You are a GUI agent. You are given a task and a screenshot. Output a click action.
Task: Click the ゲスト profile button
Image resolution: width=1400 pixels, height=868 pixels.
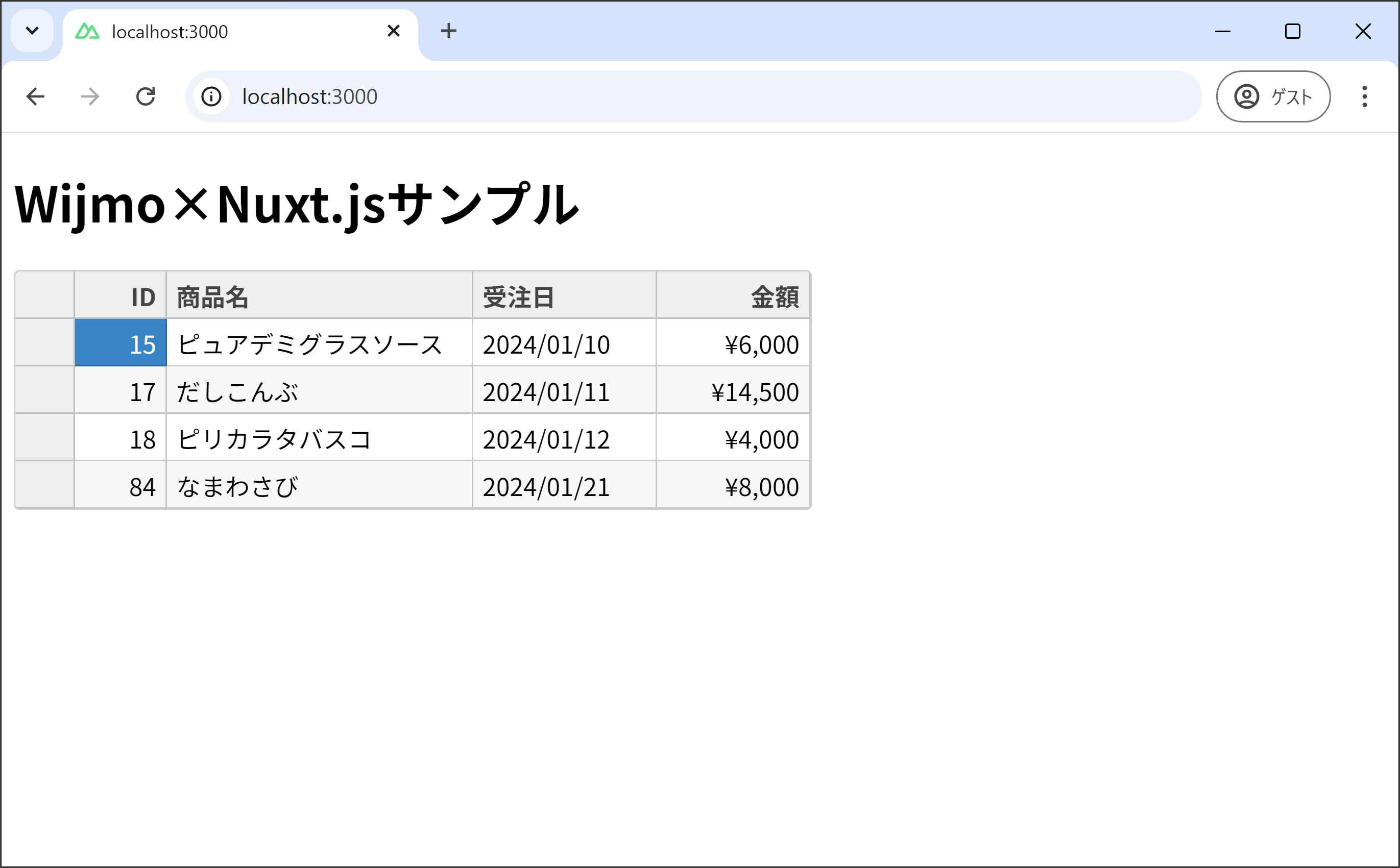click(1273, 96)
